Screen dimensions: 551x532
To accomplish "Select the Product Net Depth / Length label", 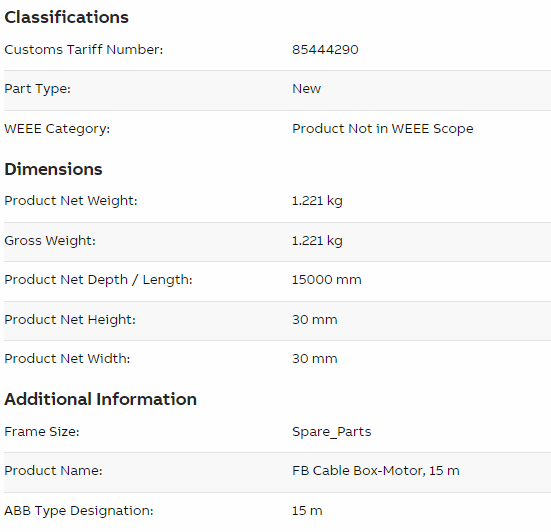I will 98,280.
